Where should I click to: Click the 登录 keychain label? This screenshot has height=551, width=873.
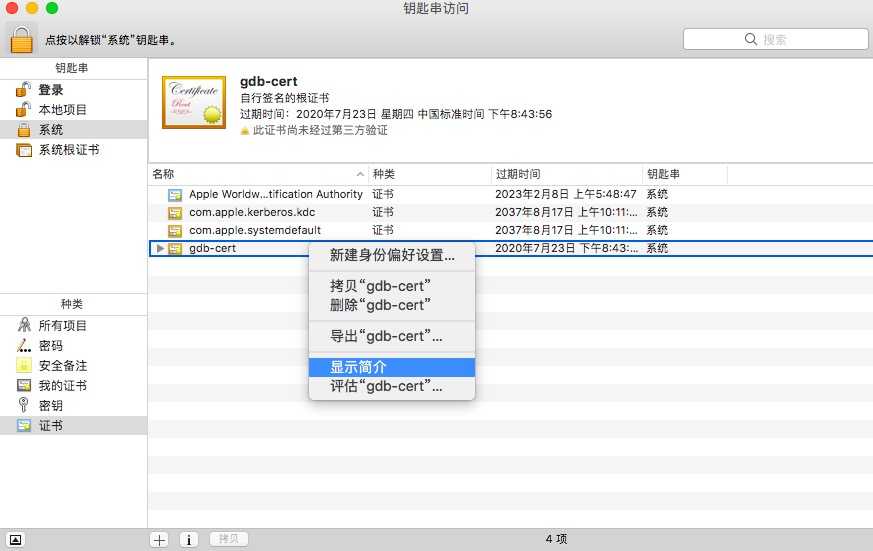[x=51, y=90]
